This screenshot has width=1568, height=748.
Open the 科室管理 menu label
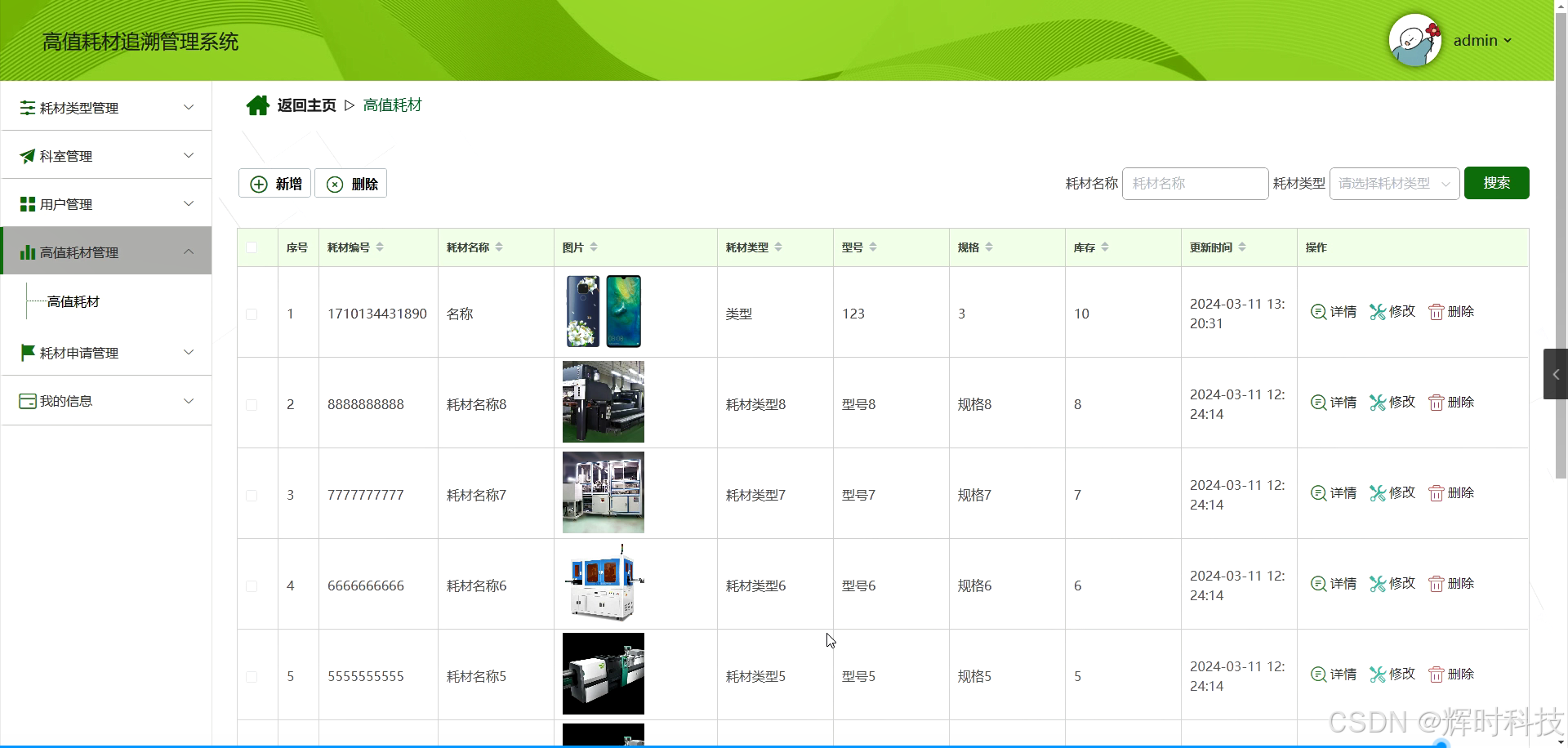tap(66, 156)
